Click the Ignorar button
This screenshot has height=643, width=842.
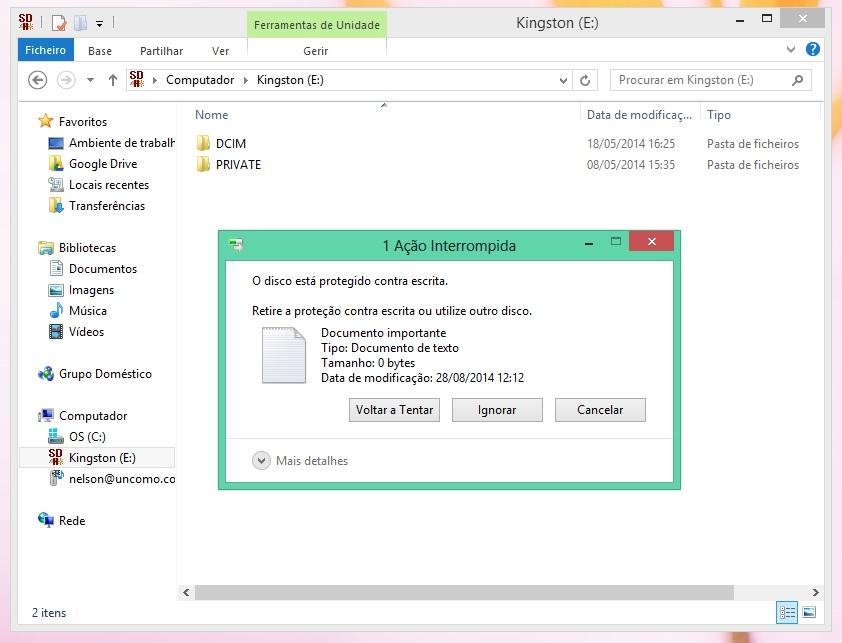pos(497,410)
